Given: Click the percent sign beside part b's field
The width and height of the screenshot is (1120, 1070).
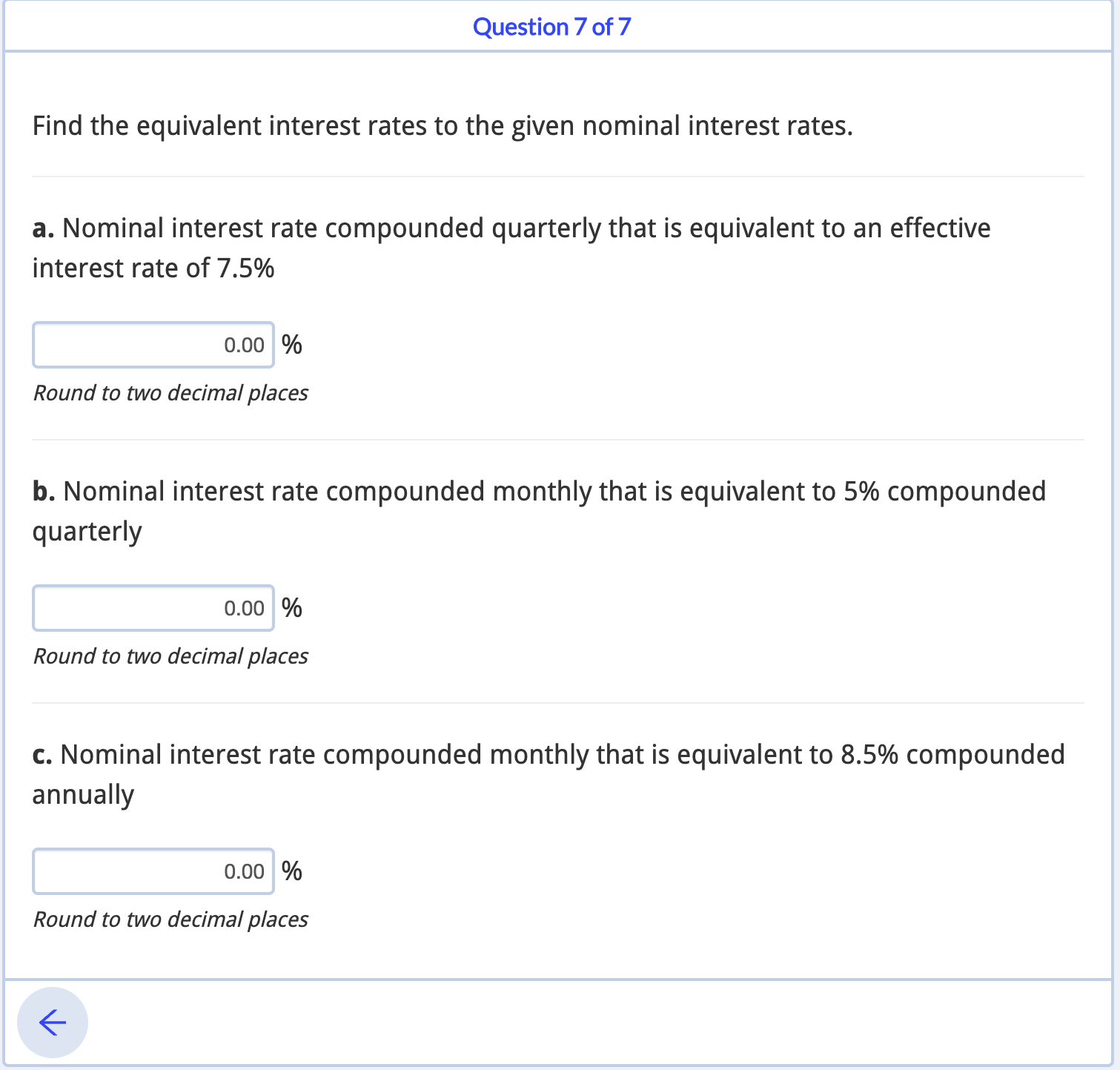Looking at the screenshot, I should point(291,607).
